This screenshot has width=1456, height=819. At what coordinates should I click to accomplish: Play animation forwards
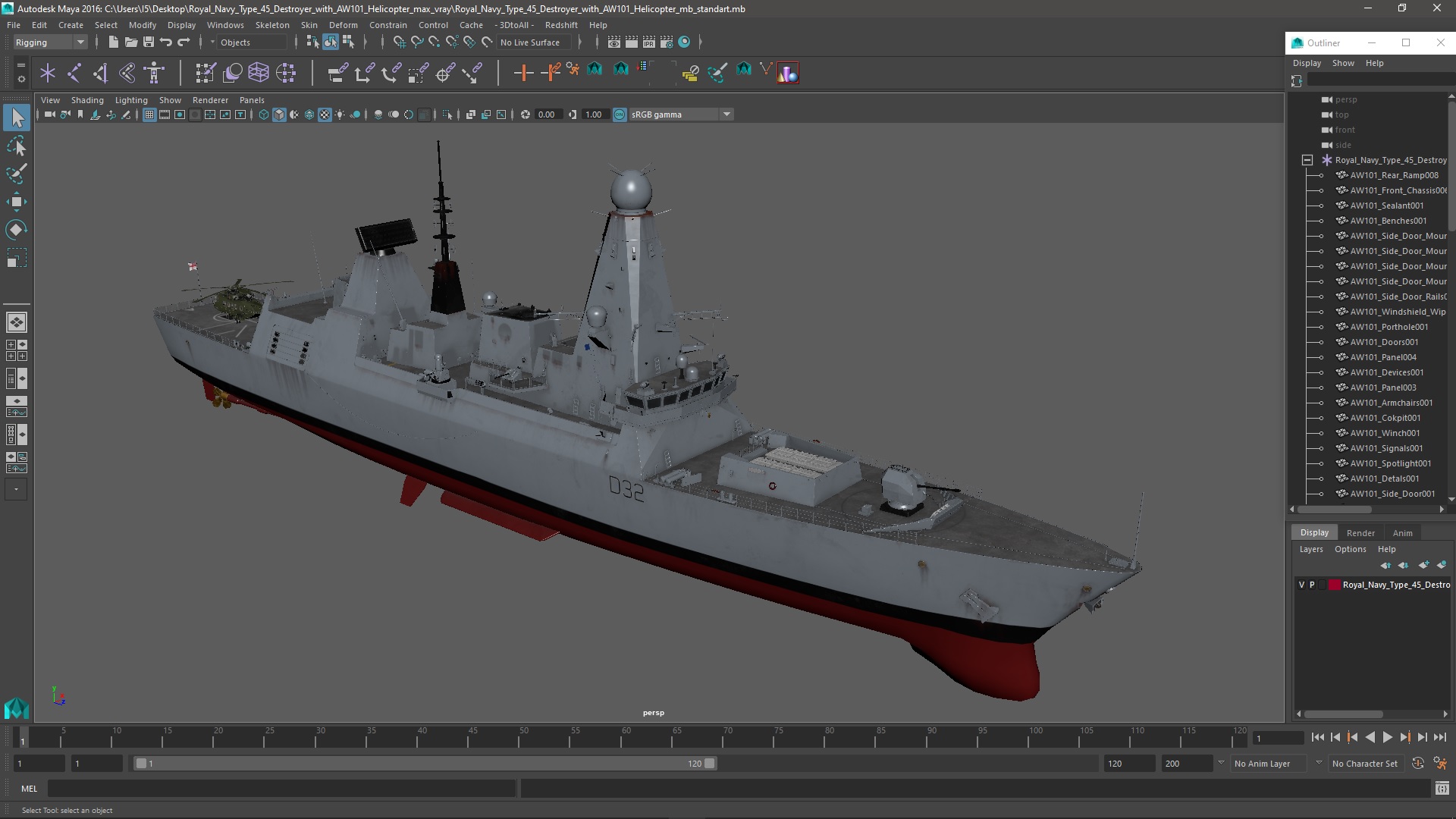(1387, 737)
